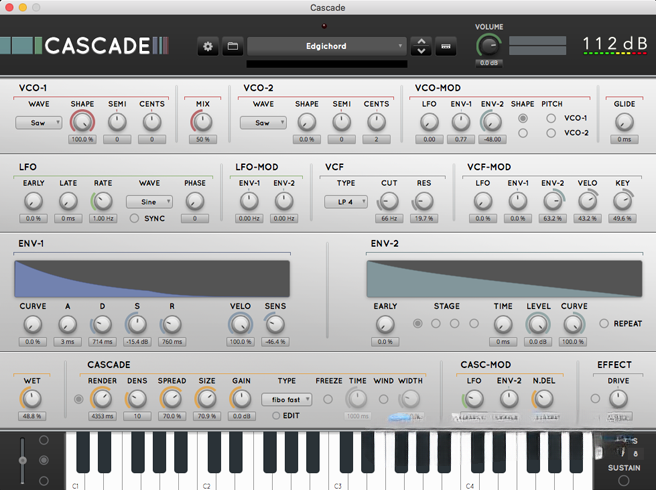This screenshot has width=656, height=490.
Task: Toggle the SUSTAIN button
Action: pyautogui.click(x=623, y=480)
